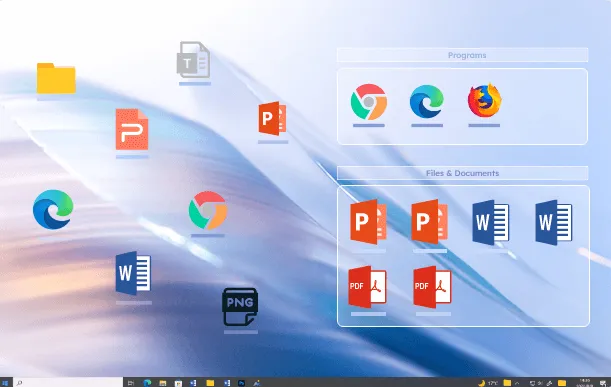Select first PDF file in Files & Documents
Screen dimensions: 611x387
(x=367, y=287)
